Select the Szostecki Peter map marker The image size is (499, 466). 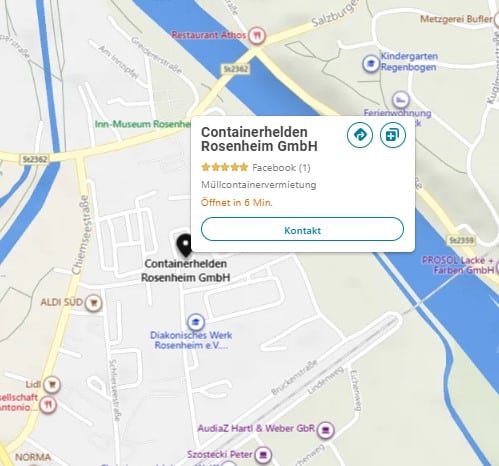pos(263,454)
